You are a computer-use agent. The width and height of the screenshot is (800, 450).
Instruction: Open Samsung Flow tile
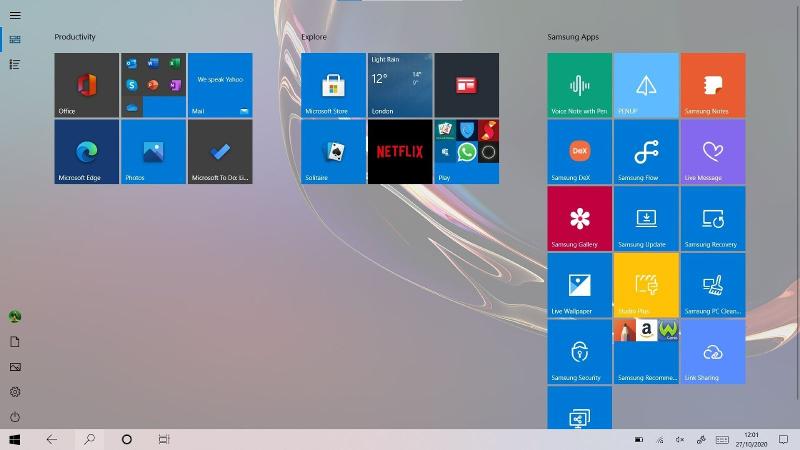[x=646, y=152]
